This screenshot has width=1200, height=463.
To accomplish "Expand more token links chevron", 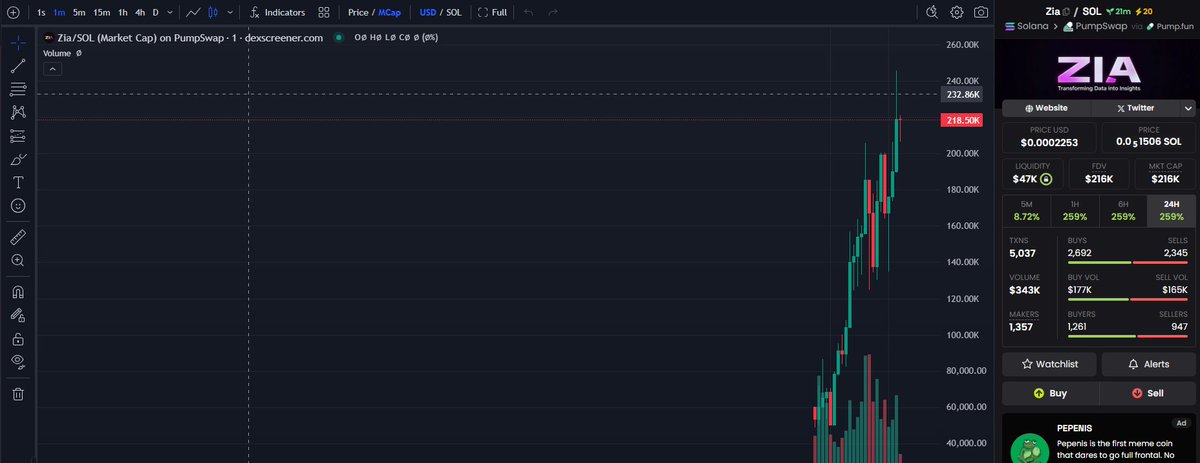I will click(x=1188, y=108).
